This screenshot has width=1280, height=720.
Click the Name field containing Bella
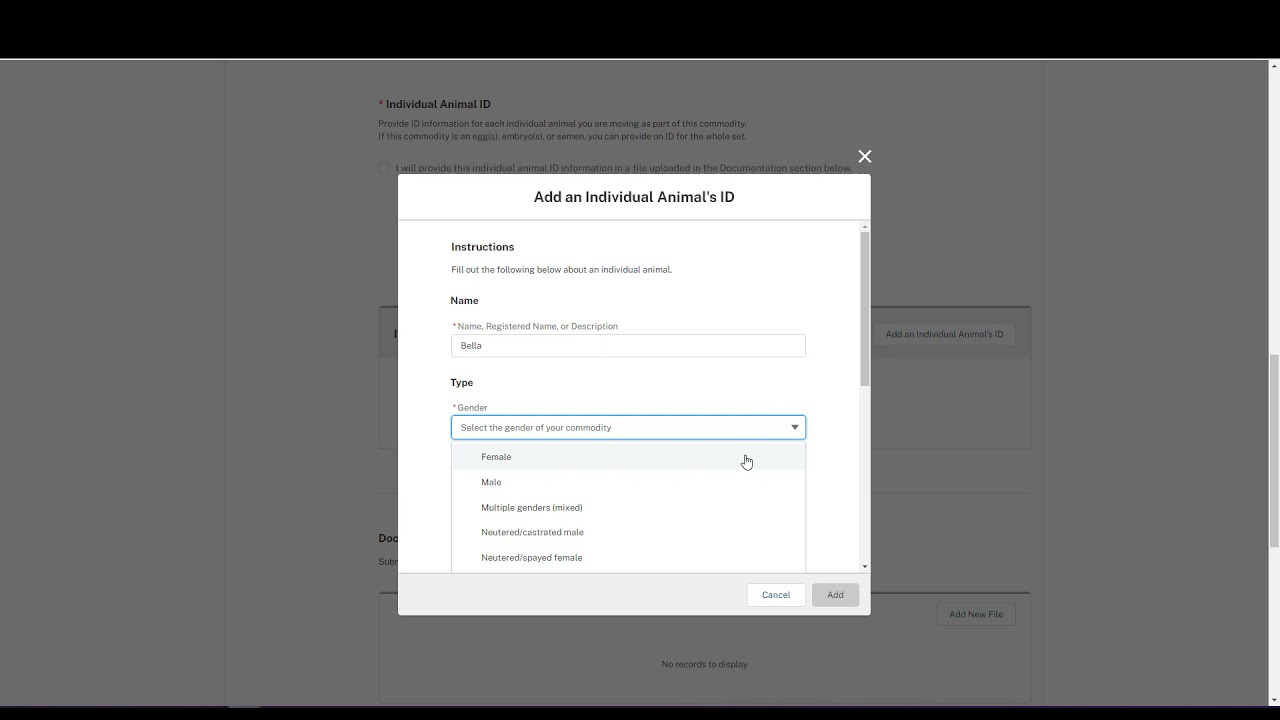point(628,346)
